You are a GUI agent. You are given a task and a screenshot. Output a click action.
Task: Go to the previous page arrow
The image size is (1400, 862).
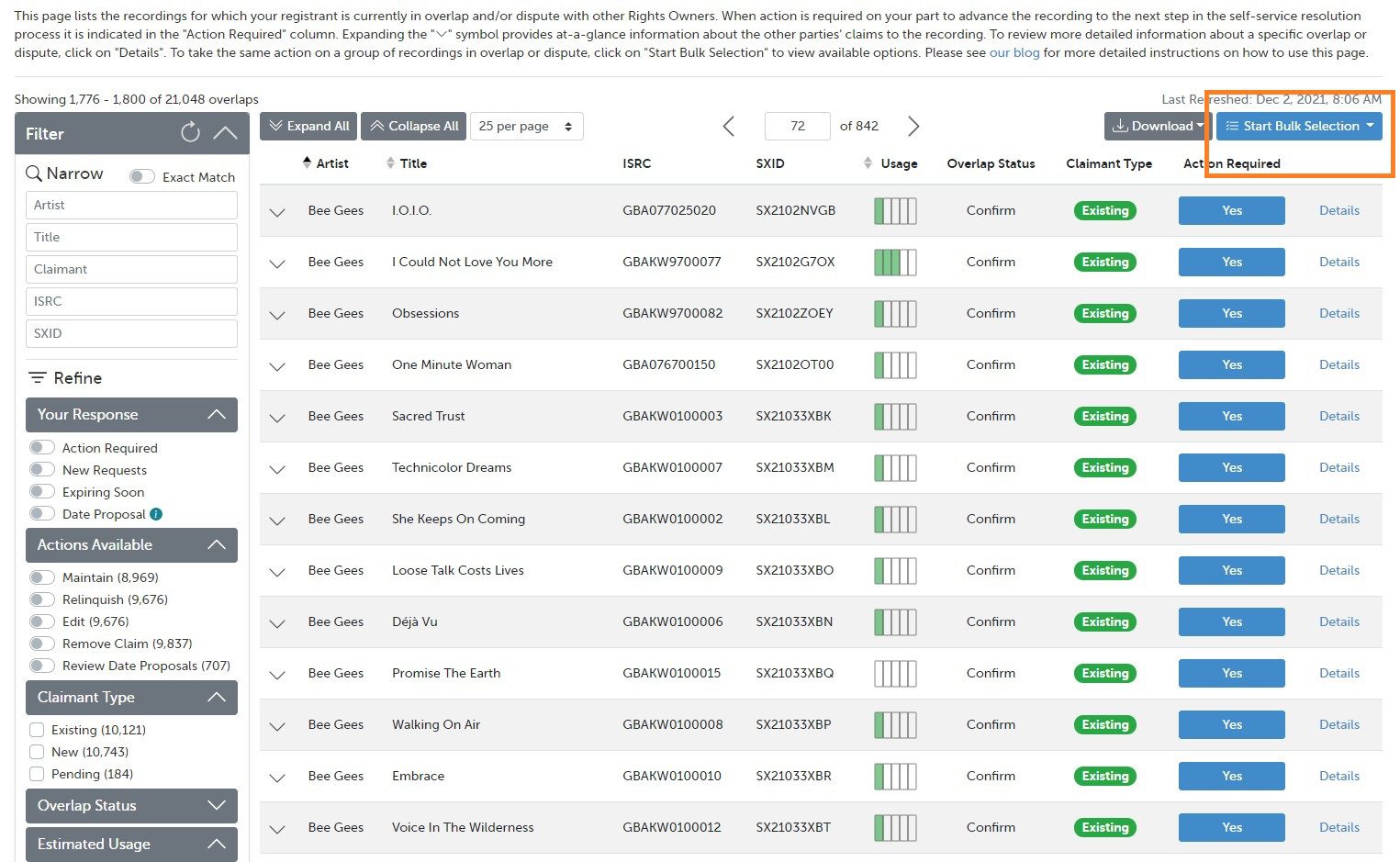tap(729, 127)
